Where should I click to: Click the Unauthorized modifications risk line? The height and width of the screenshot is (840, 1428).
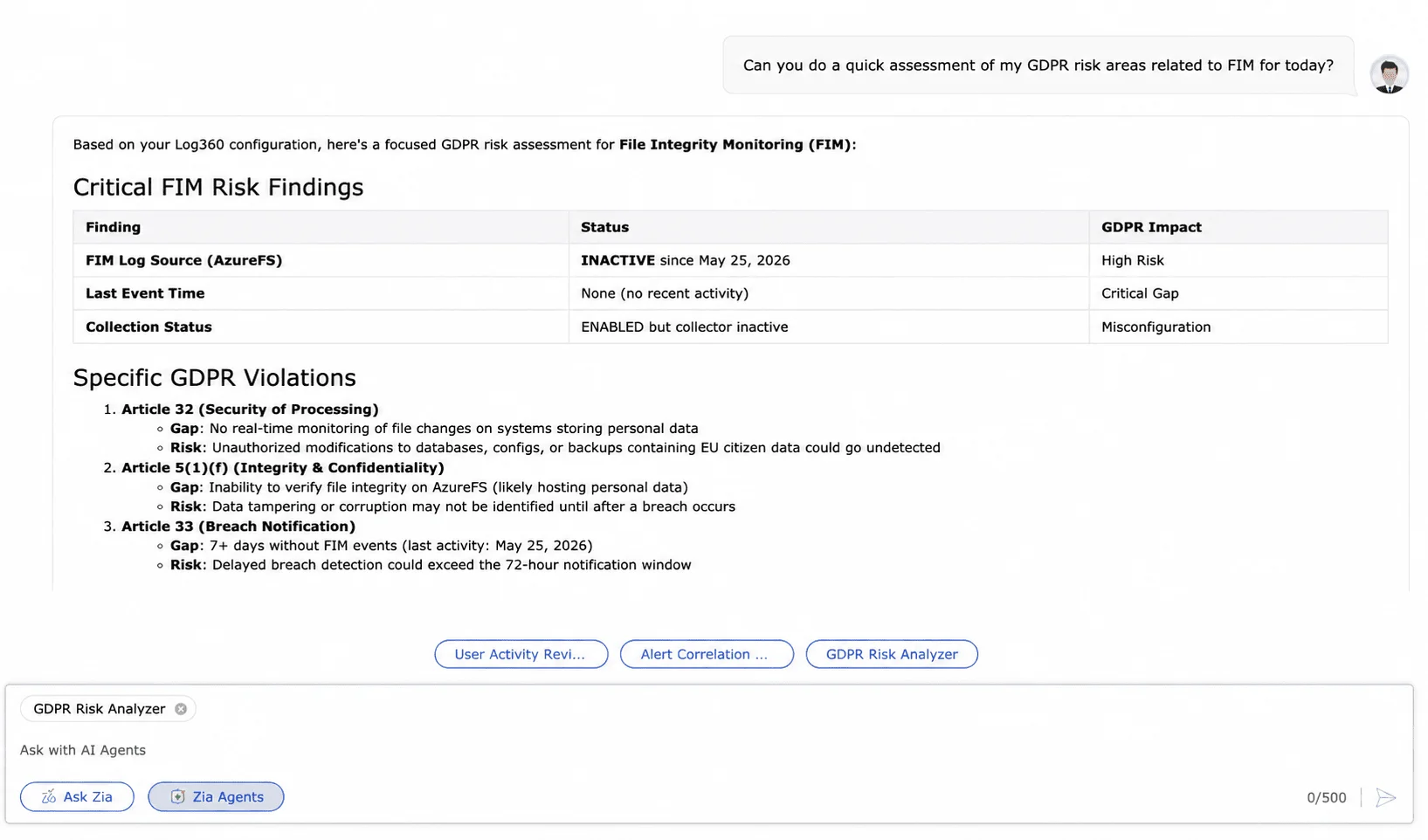tap(555, 447)
